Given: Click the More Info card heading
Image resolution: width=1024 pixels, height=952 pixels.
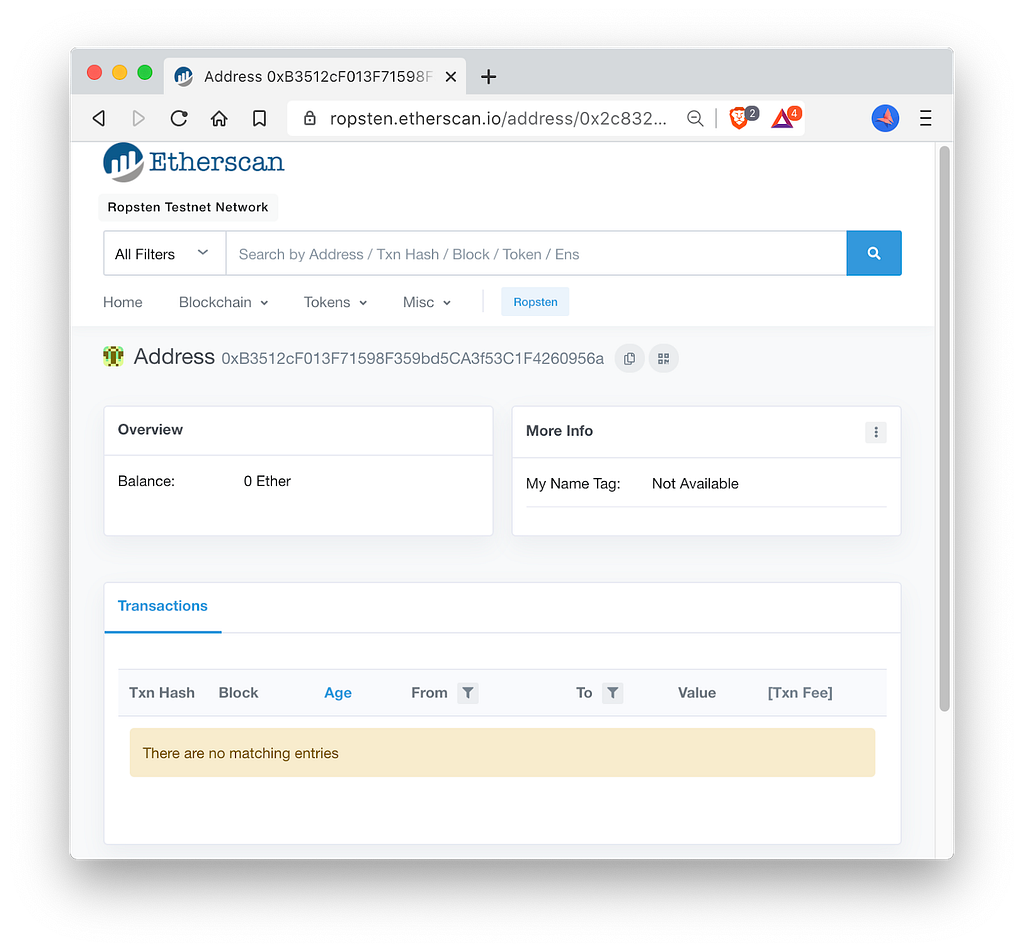Looking at the screenshot, I should 560,431.
